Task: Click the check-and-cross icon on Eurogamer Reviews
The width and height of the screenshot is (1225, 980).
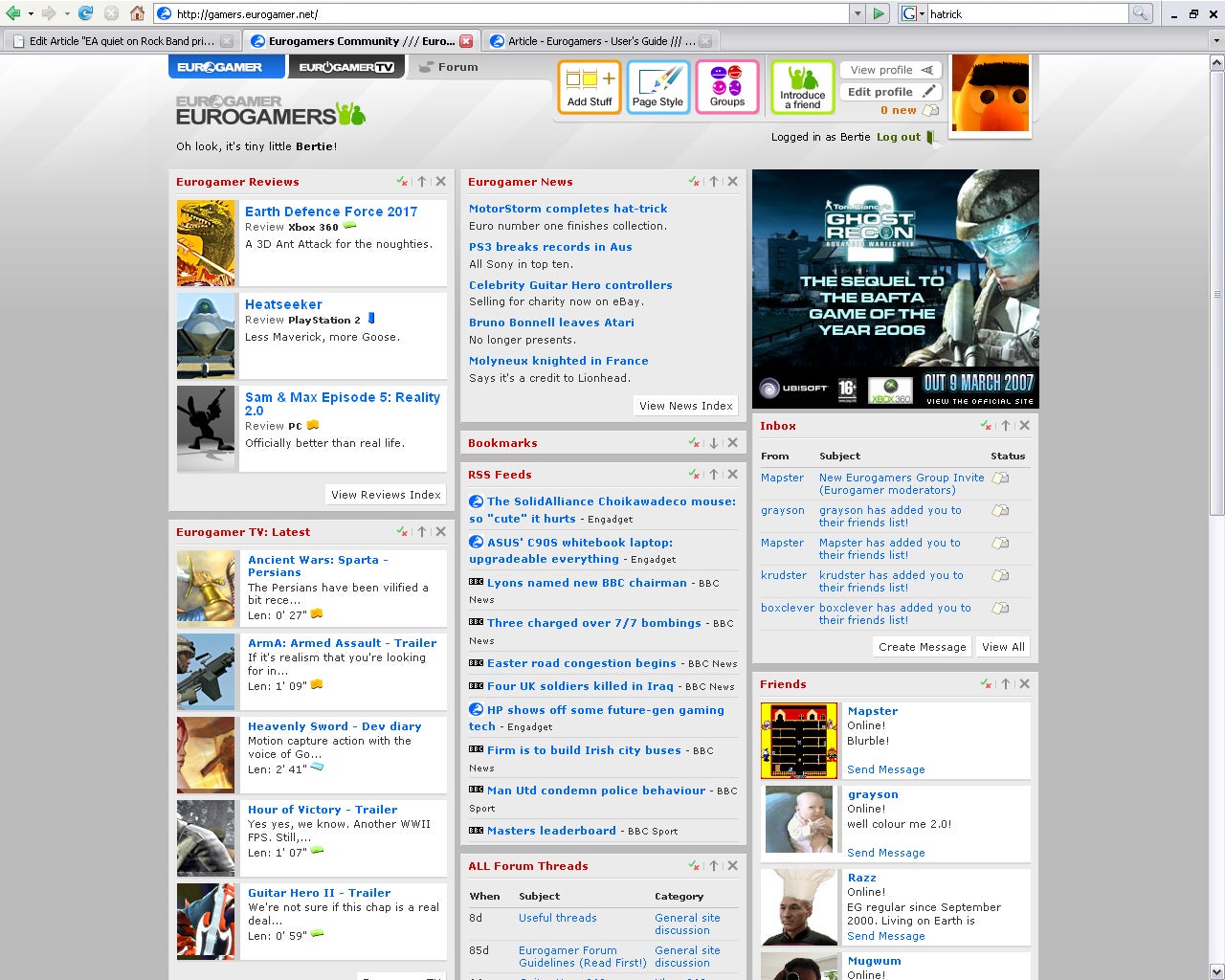Action: 403,181
